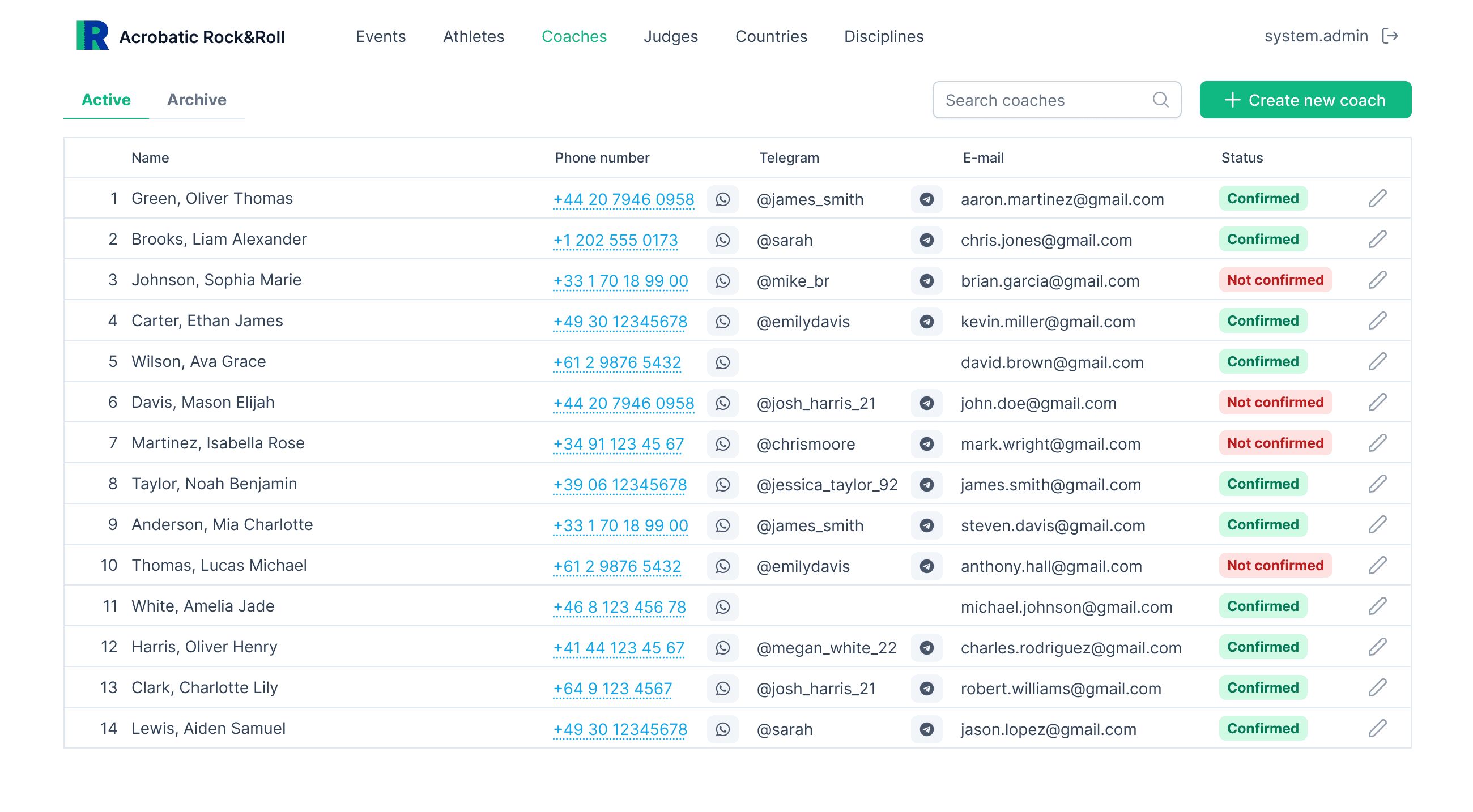This screenshot has height=812, width=1473.
Task: Click the logout icon next to system.admin
Action: point(1390,36)
